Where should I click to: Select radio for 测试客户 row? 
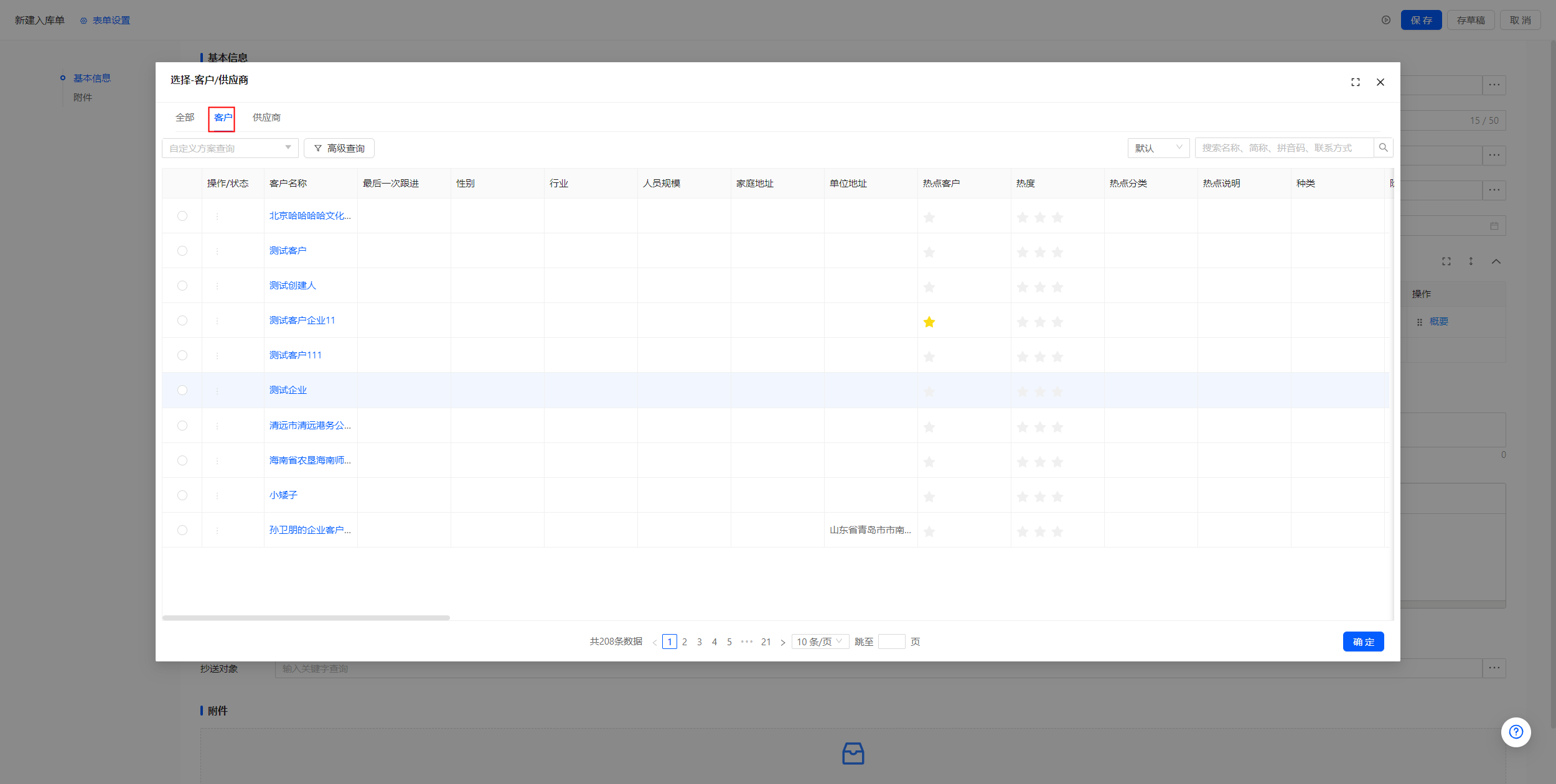click(x=182, y=251)
